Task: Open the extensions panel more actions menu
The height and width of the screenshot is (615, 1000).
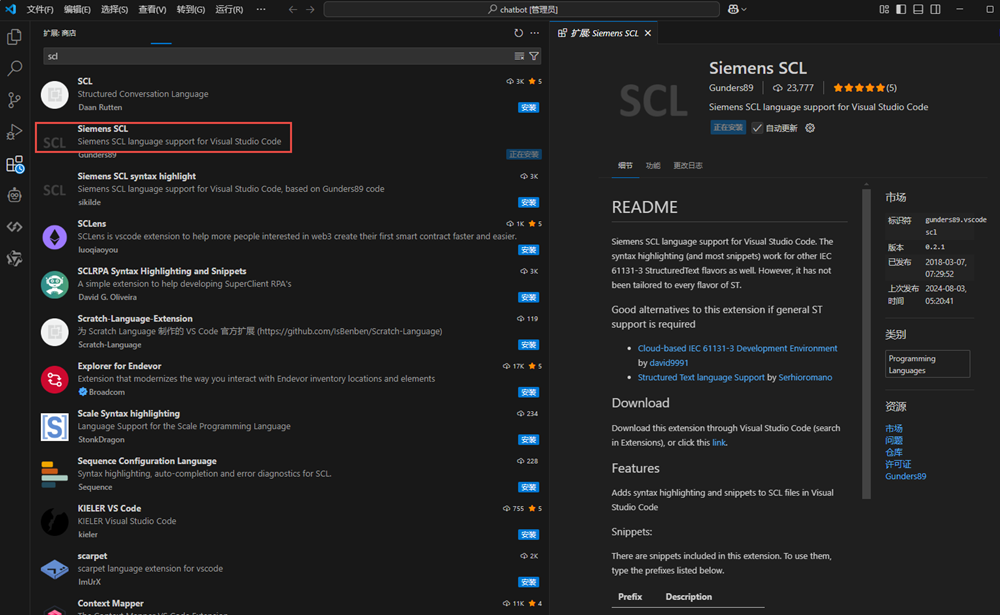Action: (534, 33)
